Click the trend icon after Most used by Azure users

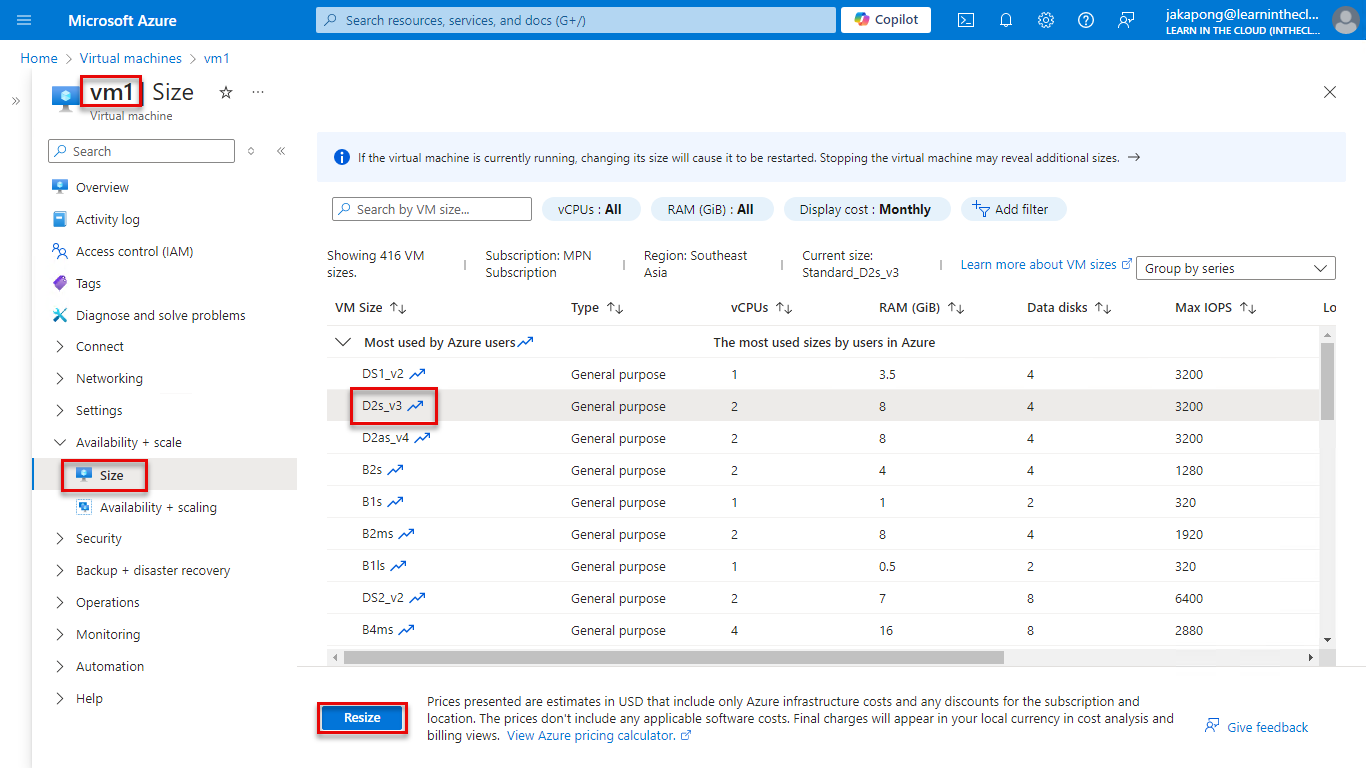525,342
